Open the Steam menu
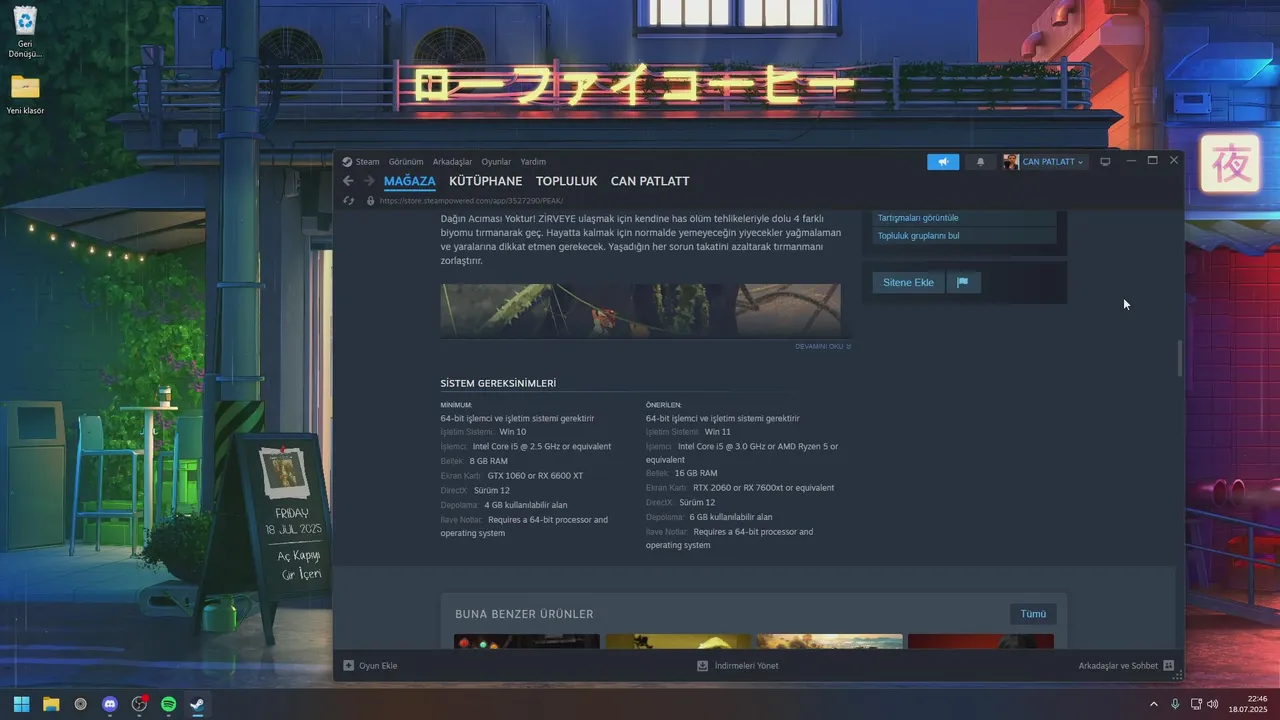 click(367, 162)
